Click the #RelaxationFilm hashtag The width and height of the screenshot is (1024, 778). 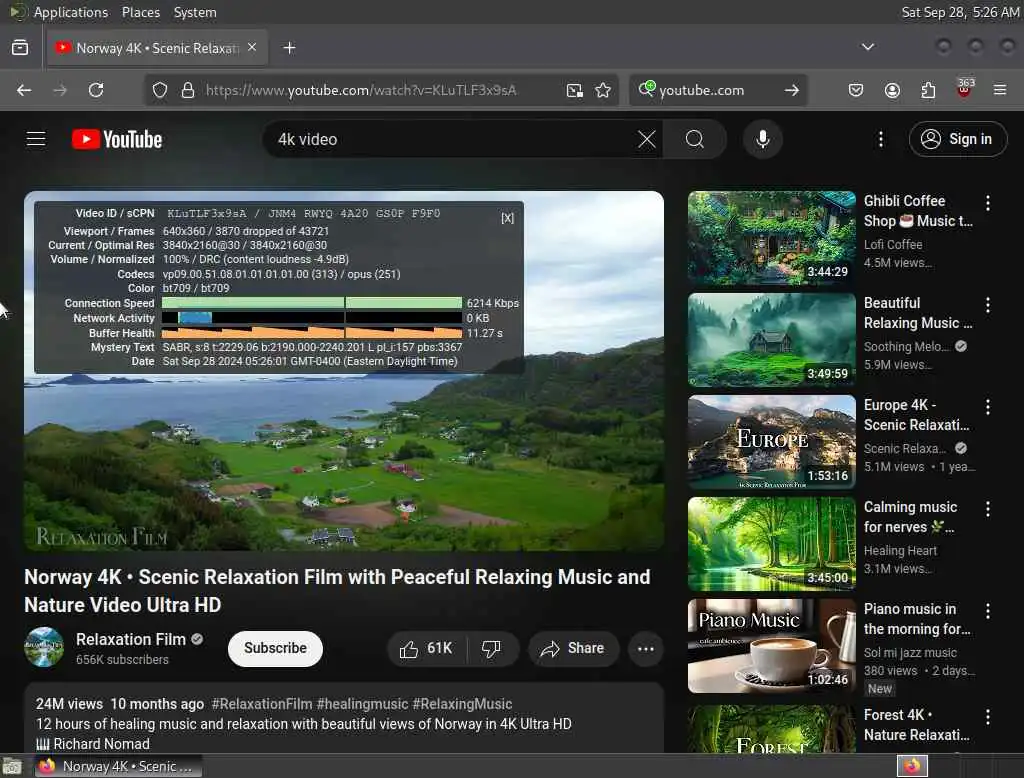[261, 704]
